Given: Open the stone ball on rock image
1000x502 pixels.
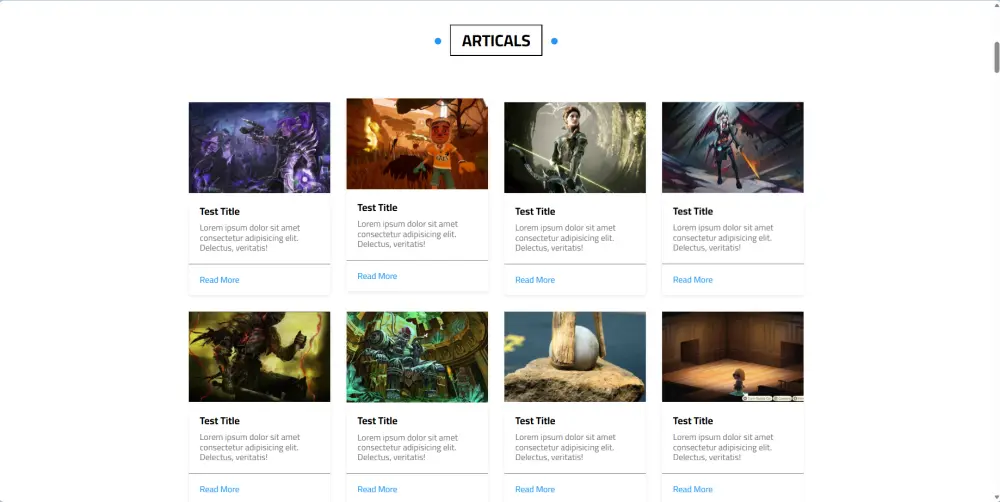Looking at the screenshot, I should (x=575, y=357).
